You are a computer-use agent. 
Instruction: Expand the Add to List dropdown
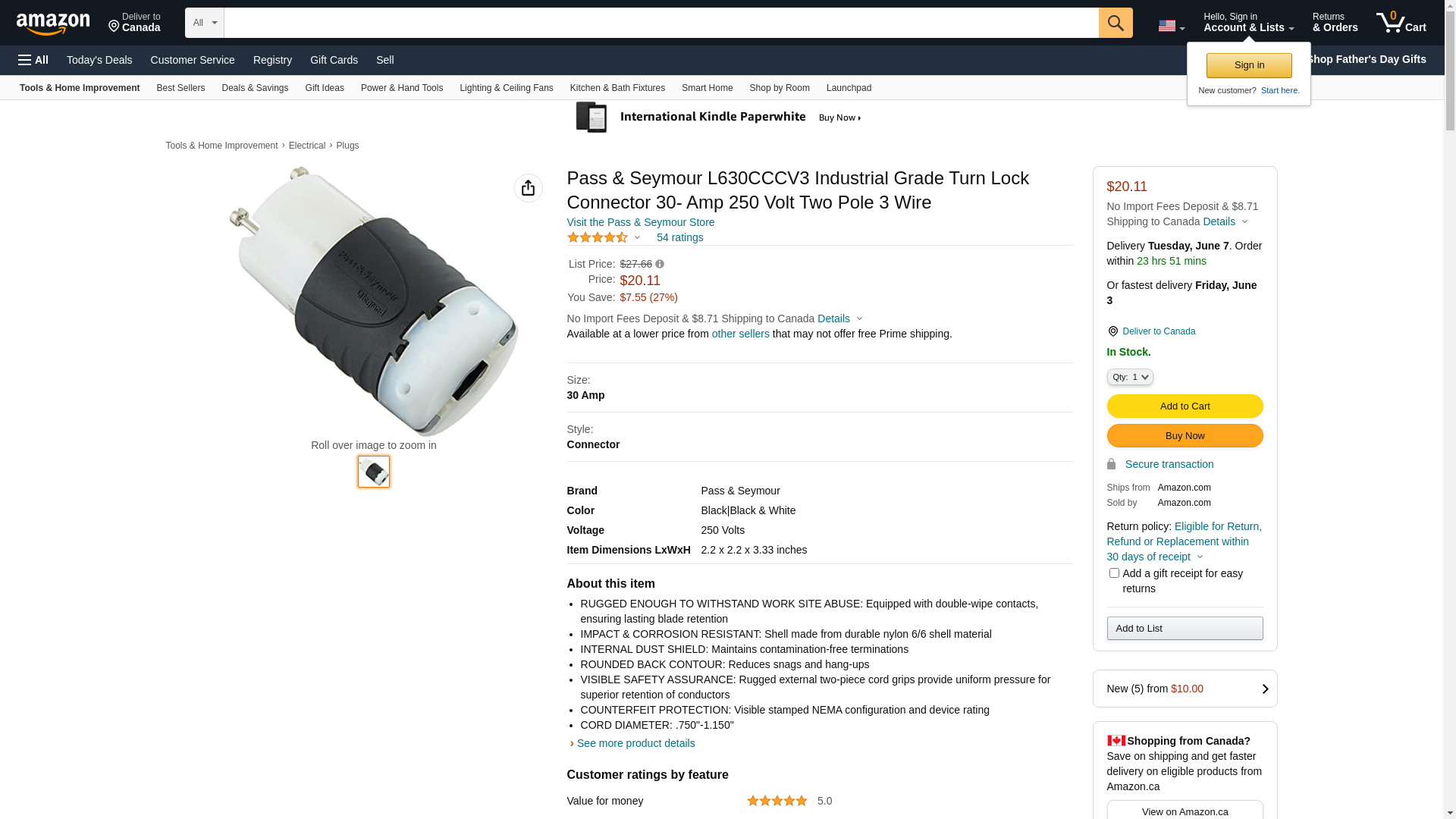1185,628
